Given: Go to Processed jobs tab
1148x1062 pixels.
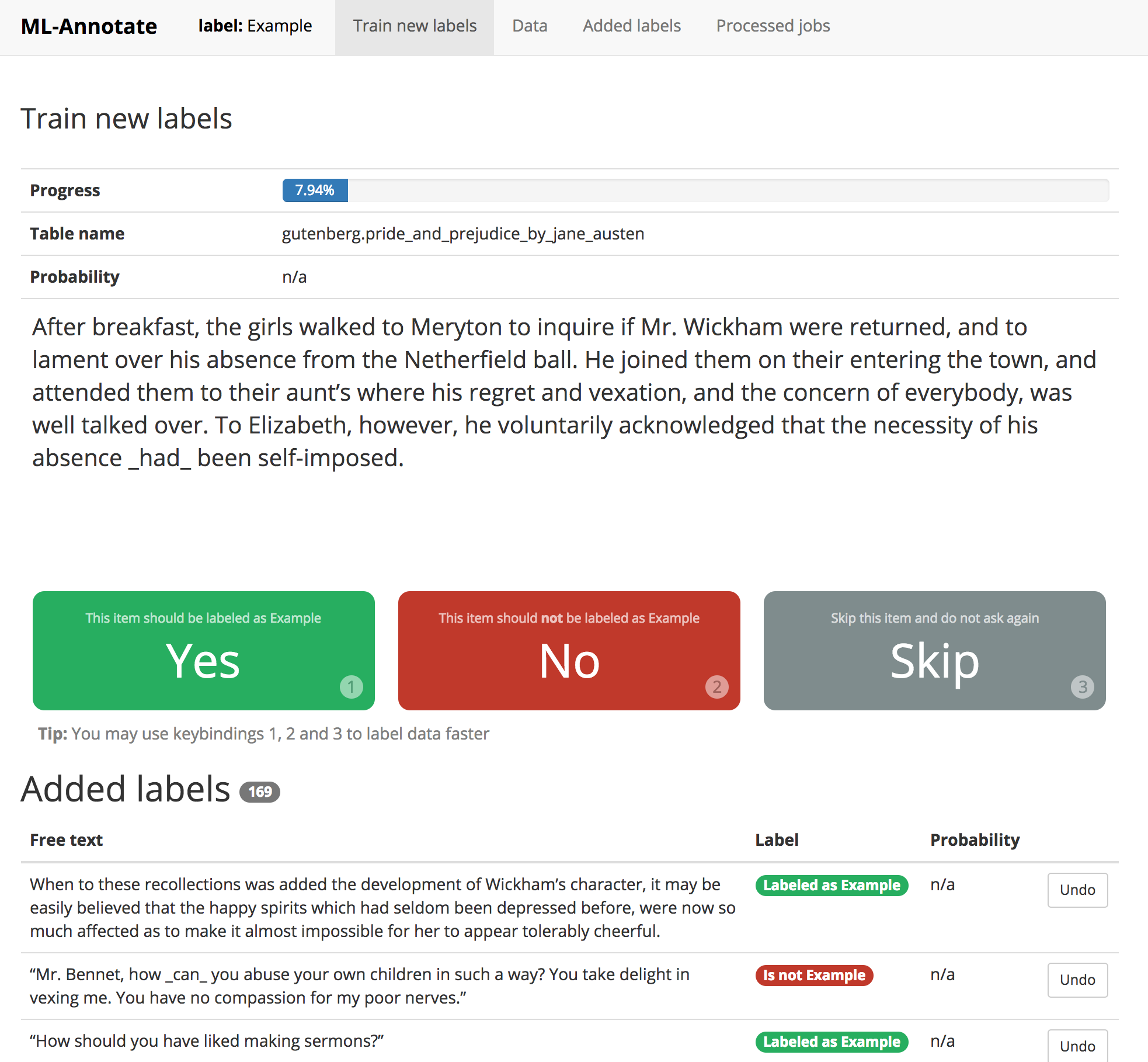Looking at the screenshot, I should coord(773,26).
